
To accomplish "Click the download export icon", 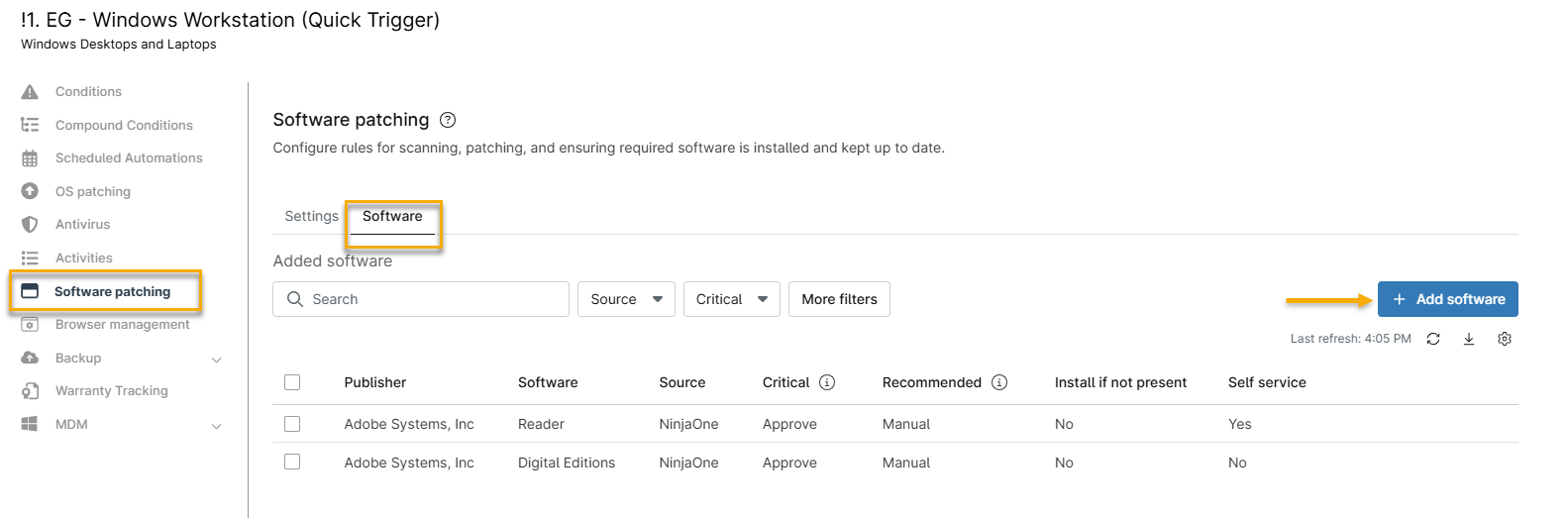I will pyautogui.click(x=1469, y=339).
